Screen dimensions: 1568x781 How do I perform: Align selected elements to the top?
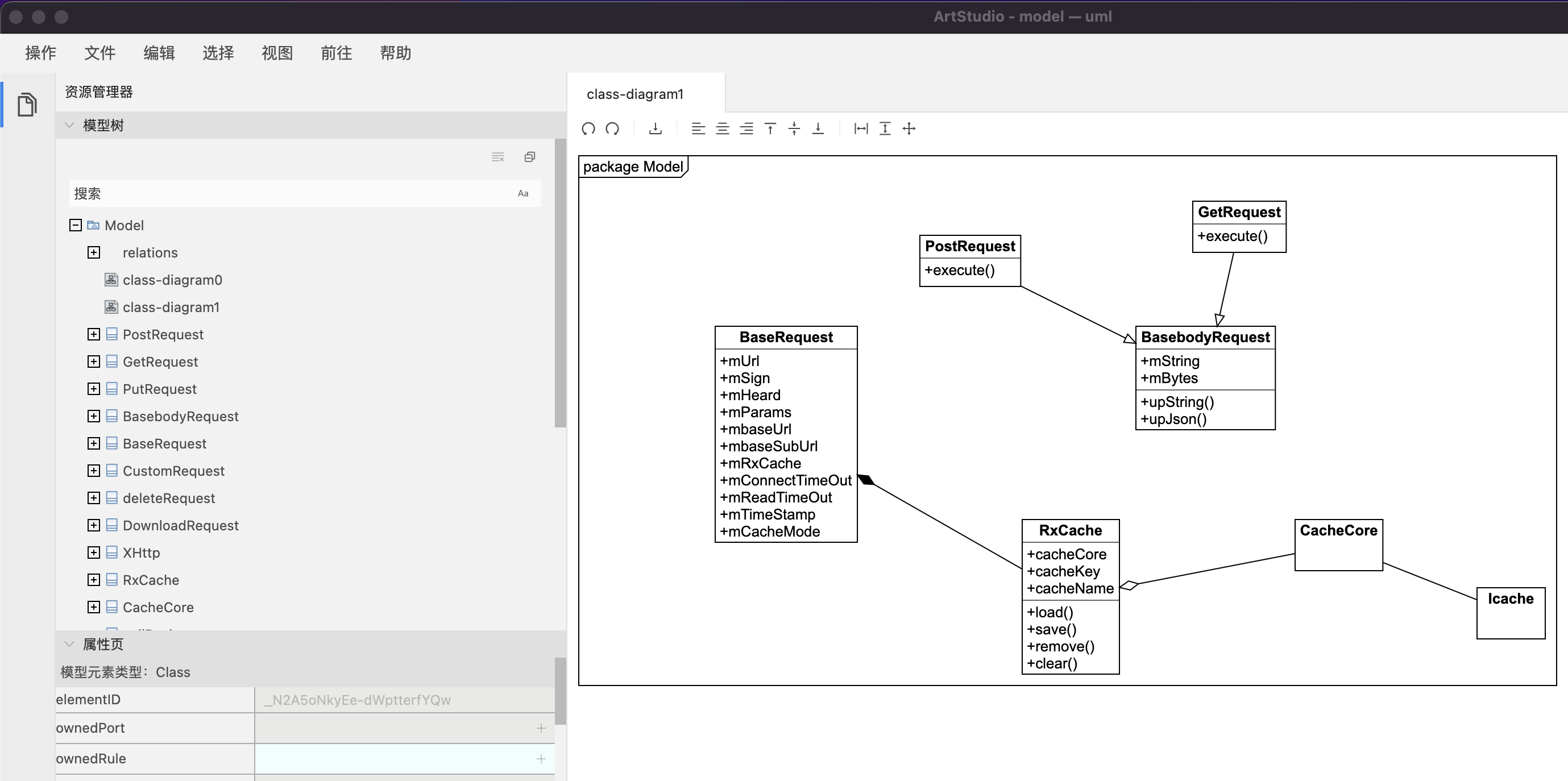pyautogui.click(x=770, y=128)
